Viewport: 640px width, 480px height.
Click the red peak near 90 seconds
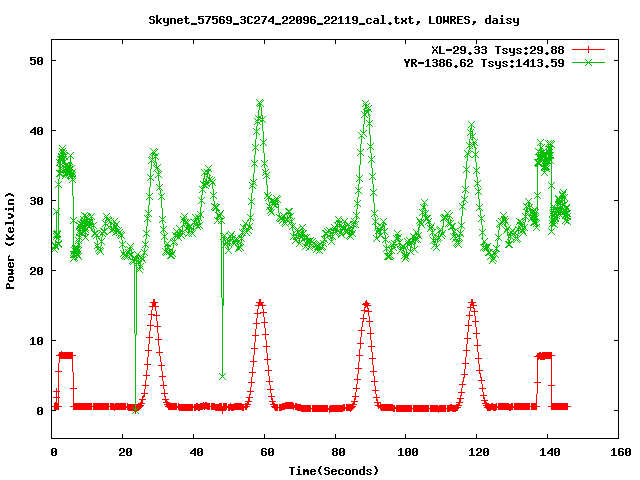click(x=366, y=304)
